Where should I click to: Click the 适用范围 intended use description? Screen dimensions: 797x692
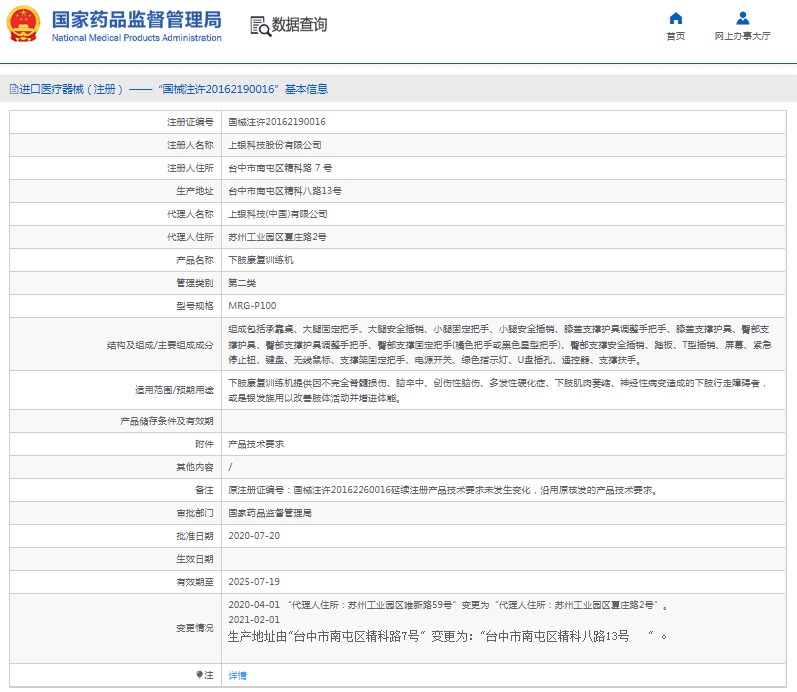[497, 390]
